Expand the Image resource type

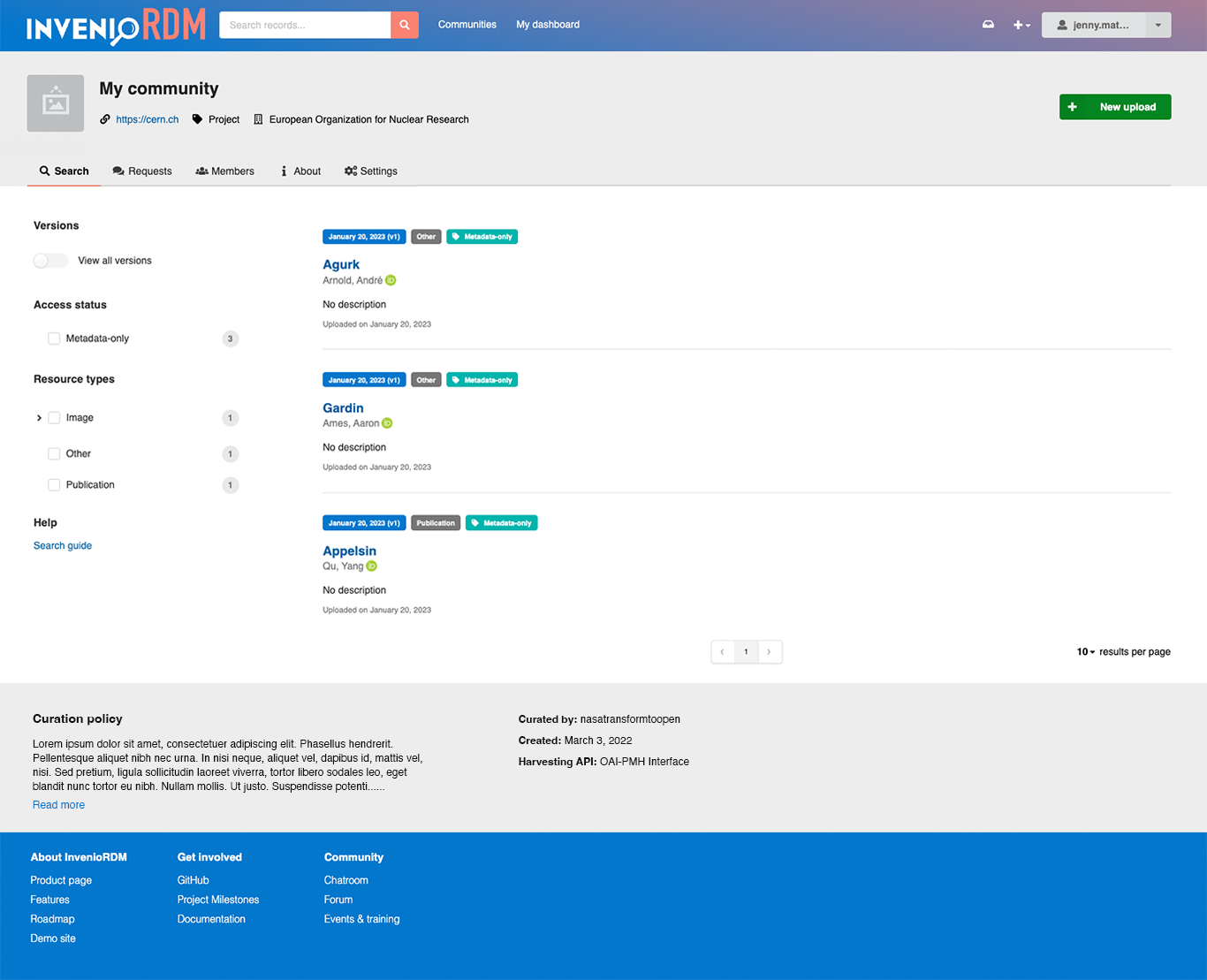[x=39, y=417]
